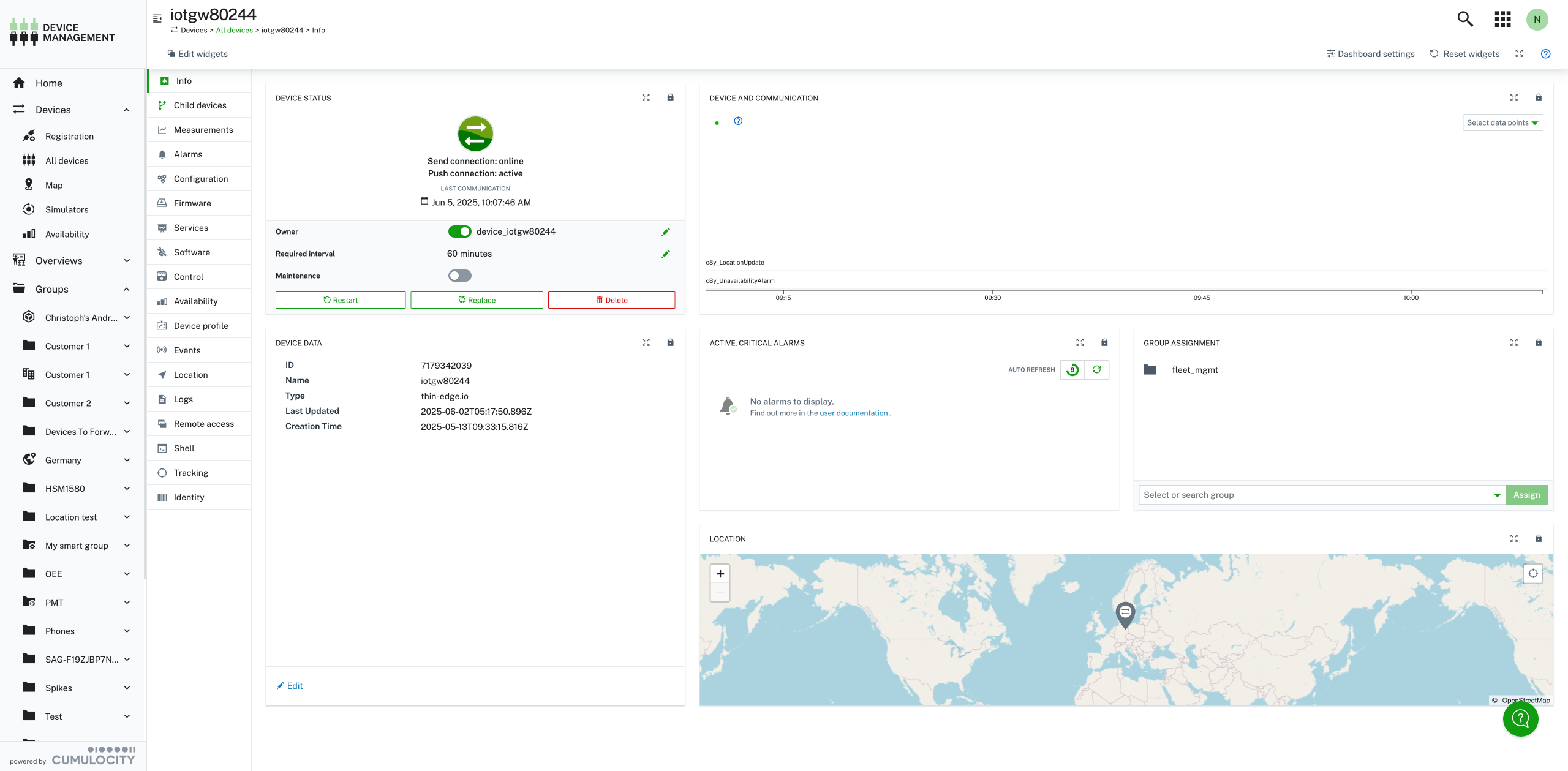
Task: Click the pencil icon next to Owner
Action: point(665,231)
